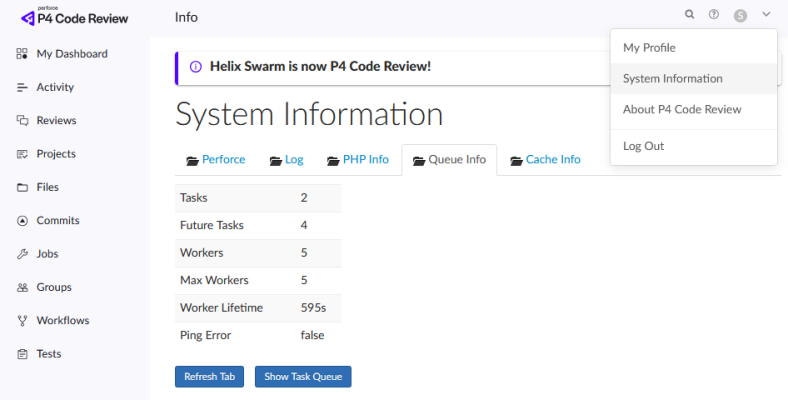
Task: Open the Jobs page
Action: click(48, 254)
